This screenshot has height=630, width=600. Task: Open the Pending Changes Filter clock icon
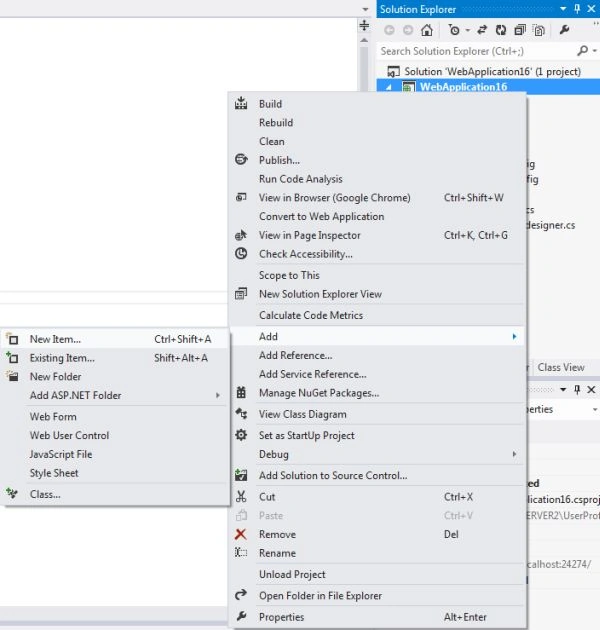pyautogui.click(x=454, y=30)
